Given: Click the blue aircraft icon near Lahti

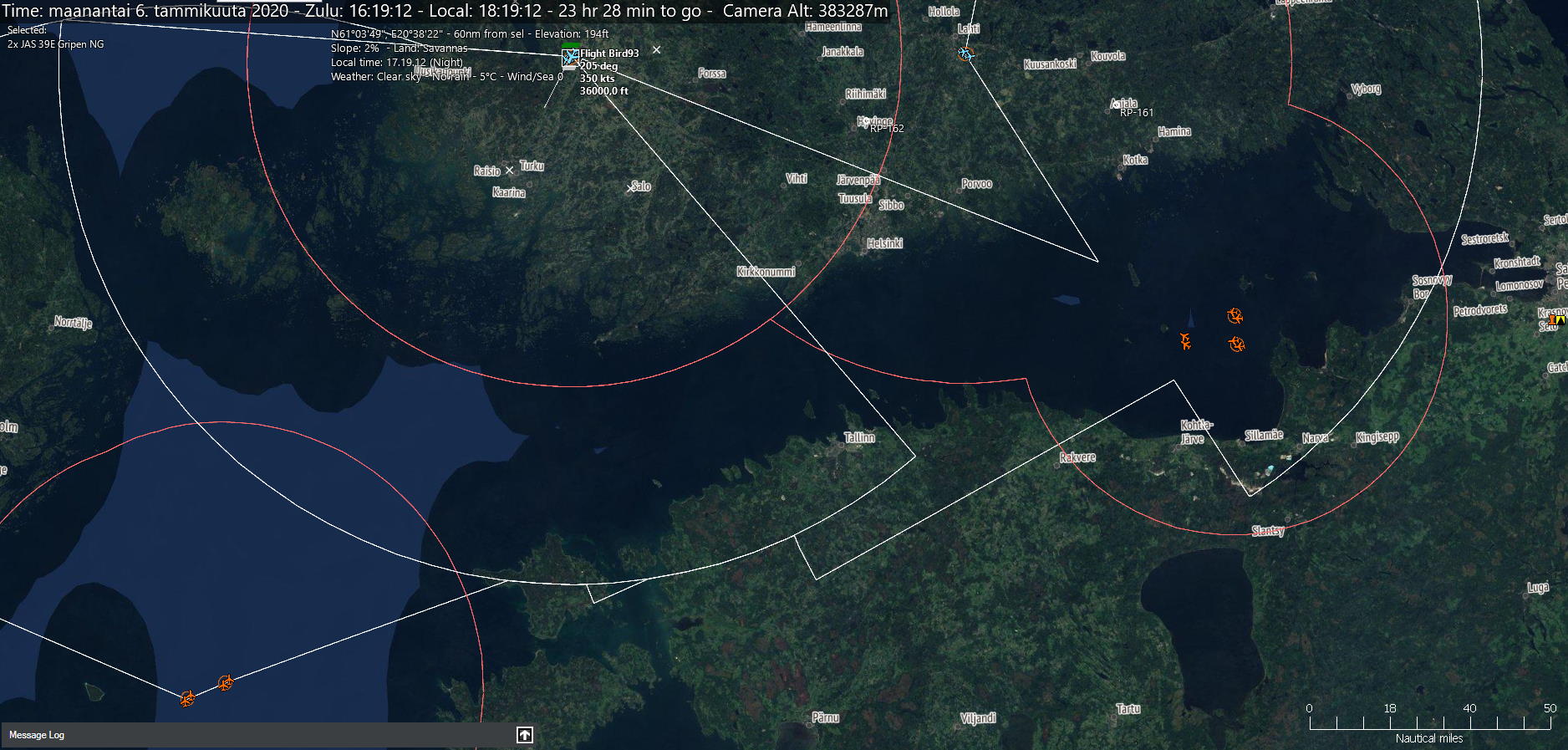Looking at the screenshot, I should click(965, 54).
